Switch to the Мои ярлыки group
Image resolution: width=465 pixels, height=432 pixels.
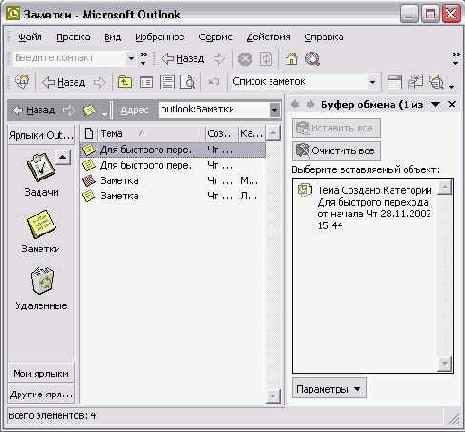tap(41, 374)
